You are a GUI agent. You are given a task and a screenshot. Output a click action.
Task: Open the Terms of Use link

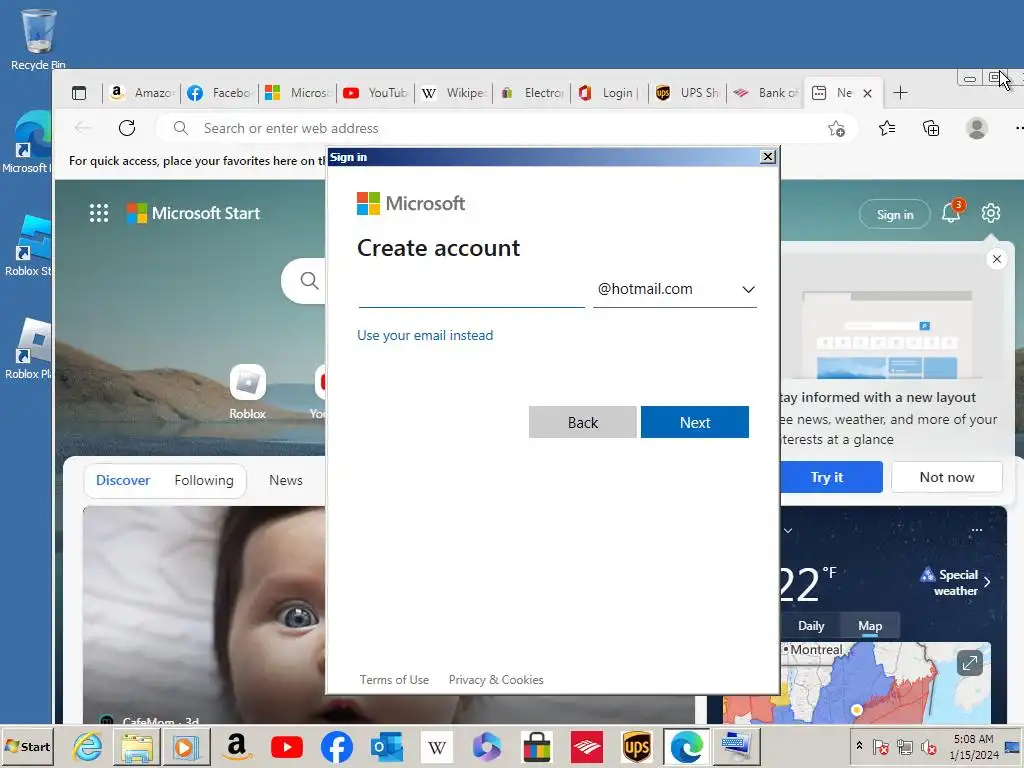[x=394, y=680]
